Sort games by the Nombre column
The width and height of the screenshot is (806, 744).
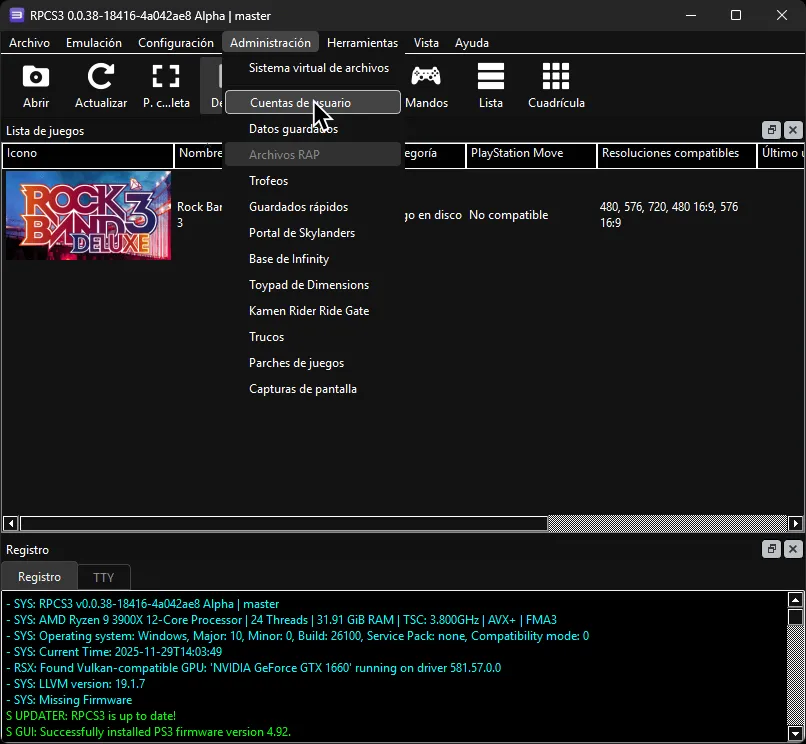pyautogui.click(x=200, y=154)
